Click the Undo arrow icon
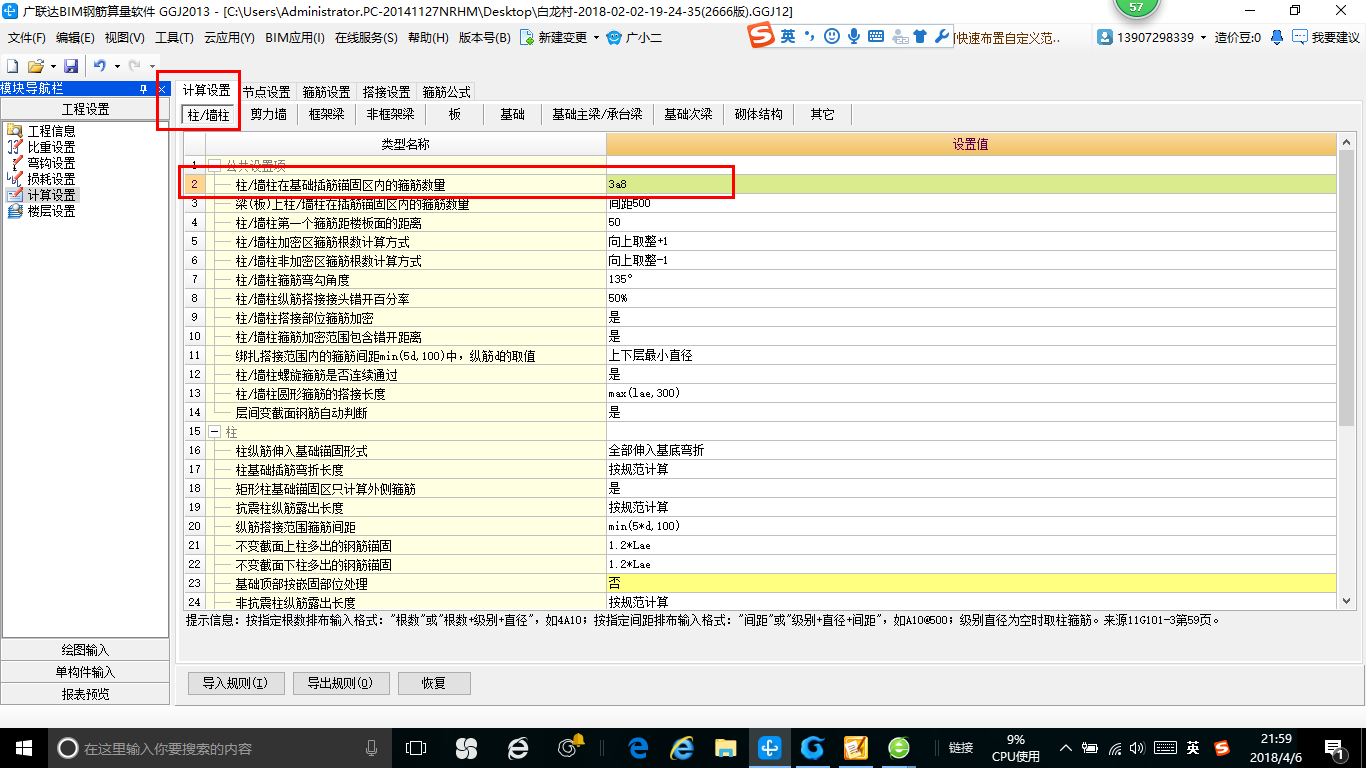Viewport: 1366px width, 768px height. pos(100,66)
